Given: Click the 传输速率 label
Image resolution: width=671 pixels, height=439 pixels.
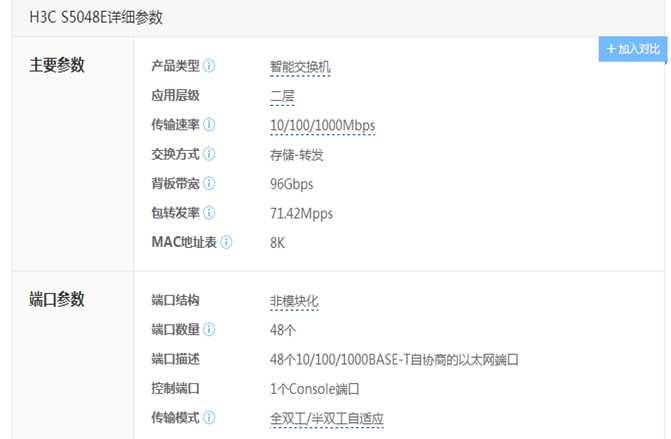Looking at the screenshot, I should pos(175,125).
